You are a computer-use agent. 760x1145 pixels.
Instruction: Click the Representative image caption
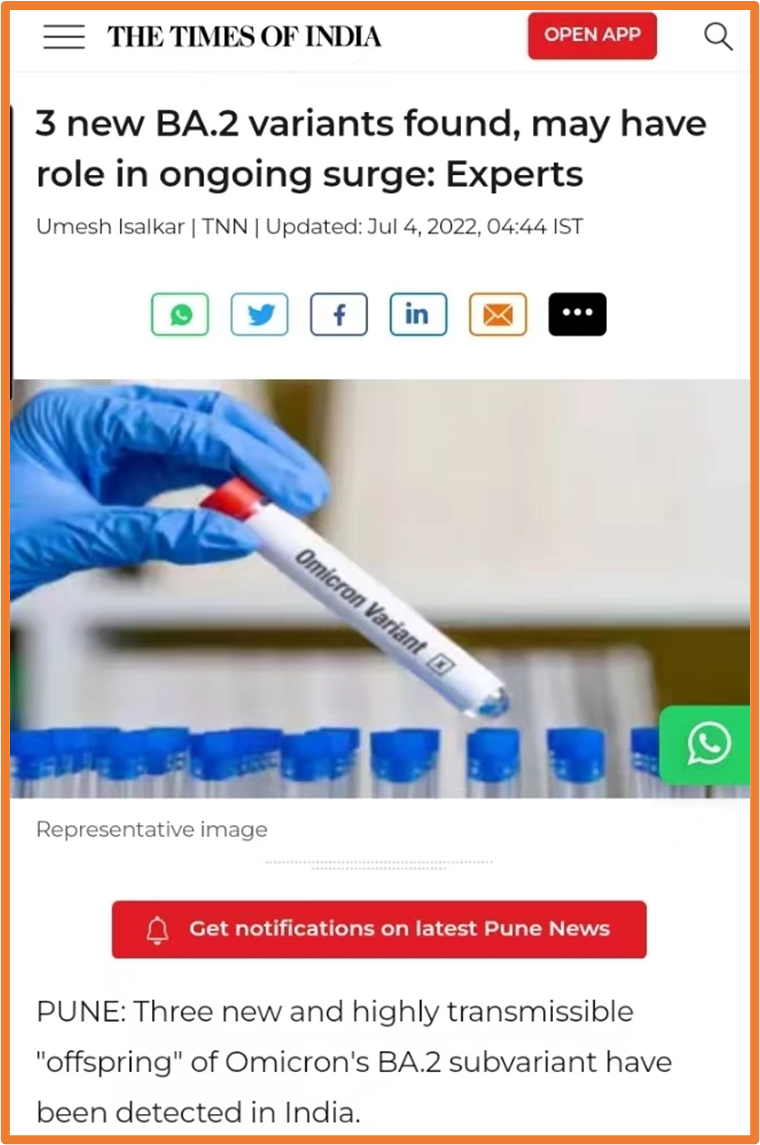pyautogui.click(x=152, y=830)
